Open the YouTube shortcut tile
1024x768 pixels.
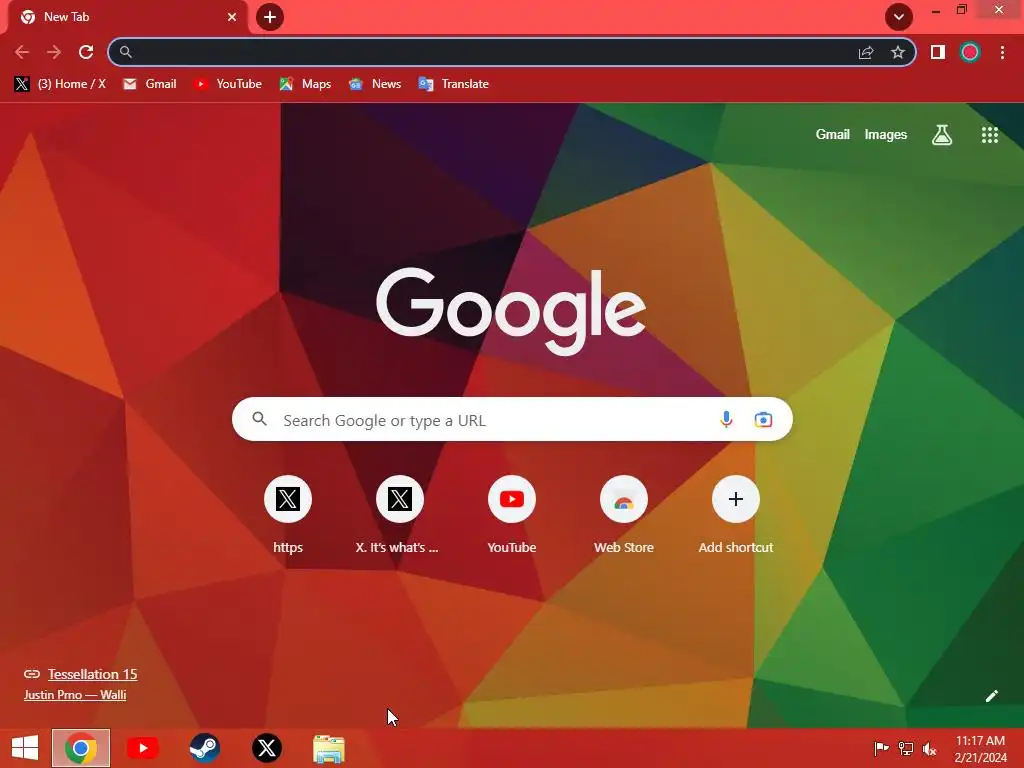512,515
